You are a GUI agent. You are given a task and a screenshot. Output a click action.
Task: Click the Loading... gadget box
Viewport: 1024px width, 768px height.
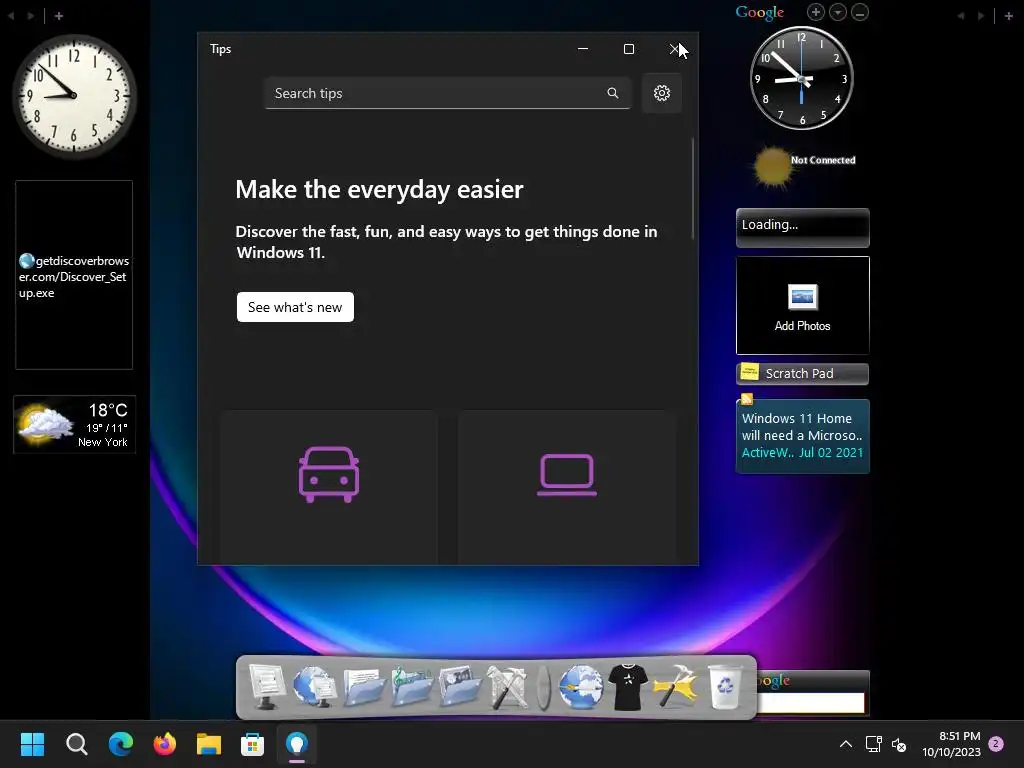tap(803, 228)
